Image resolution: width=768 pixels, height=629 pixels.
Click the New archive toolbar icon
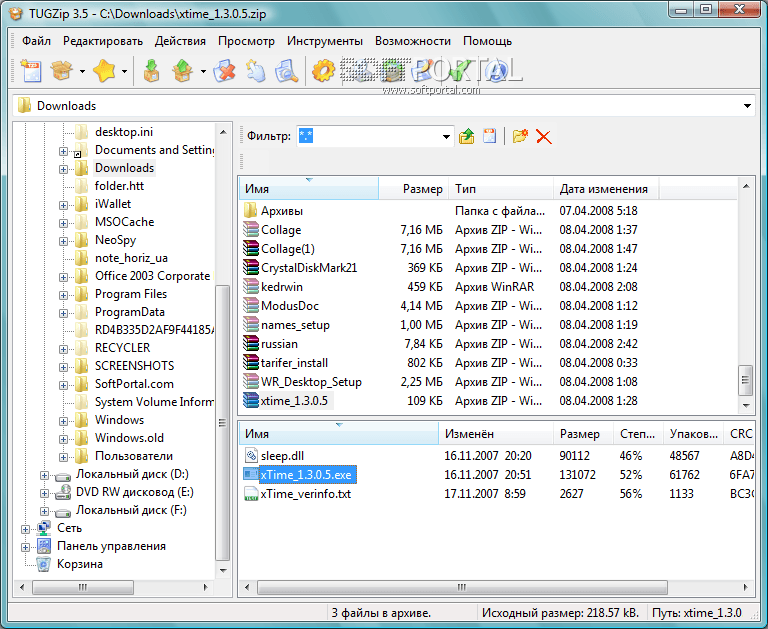point(31,71)
